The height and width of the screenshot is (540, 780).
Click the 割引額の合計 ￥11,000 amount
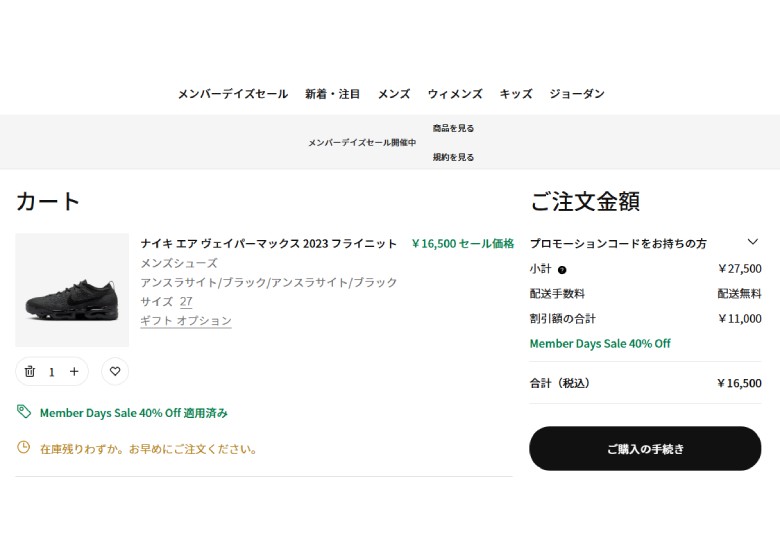click(739, 319)
